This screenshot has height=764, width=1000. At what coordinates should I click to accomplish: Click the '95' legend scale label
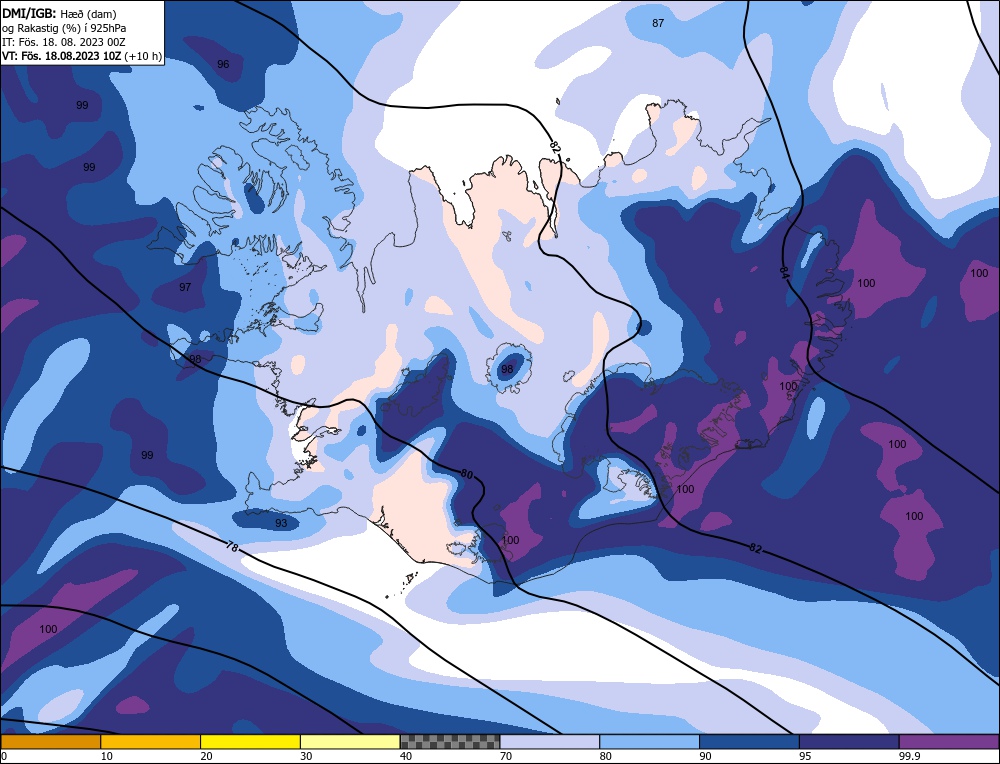(805, 756)
